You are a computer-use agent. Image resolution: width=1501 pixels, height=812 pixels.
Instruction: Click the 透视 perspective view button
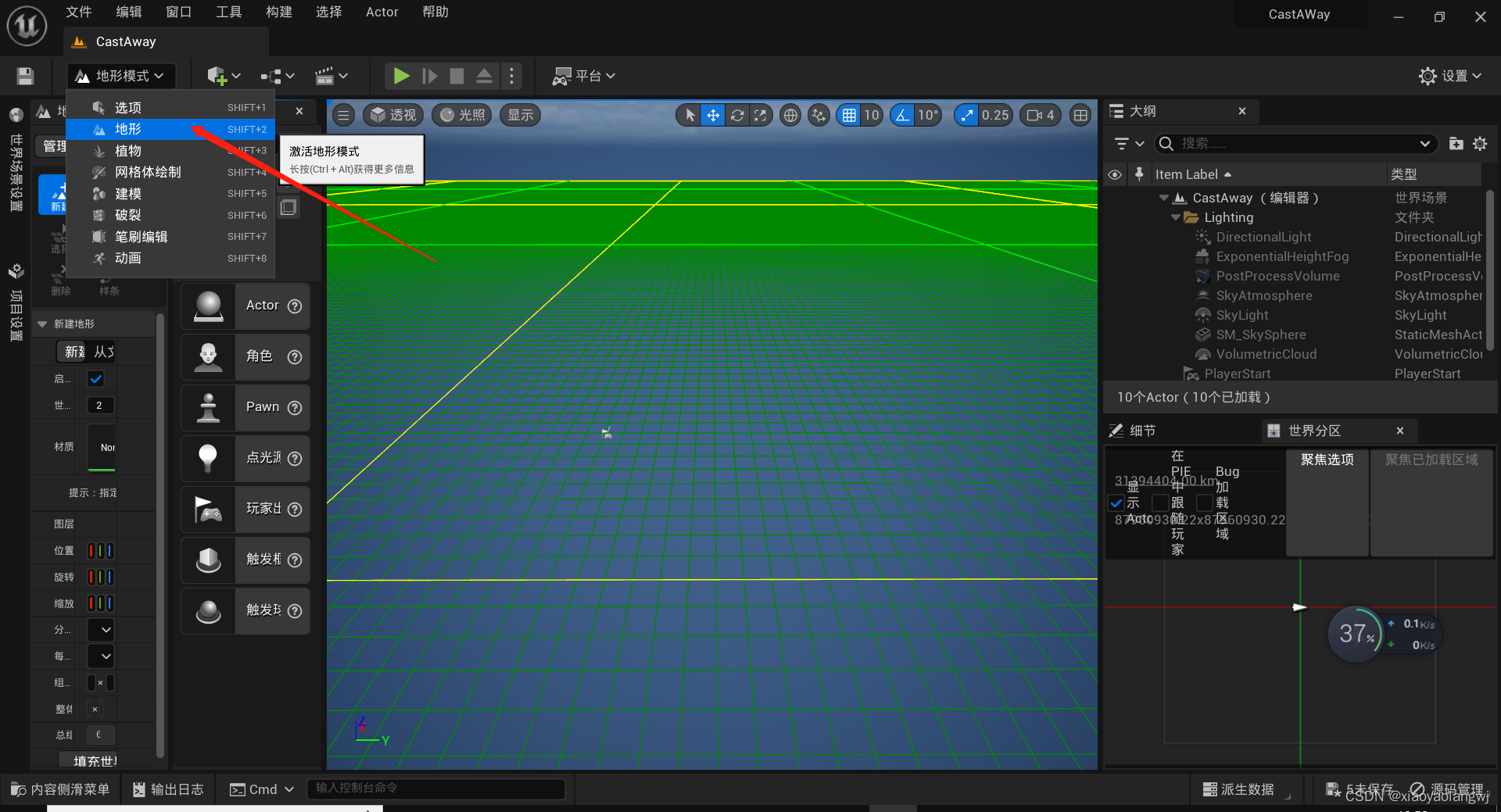[393, 115]
